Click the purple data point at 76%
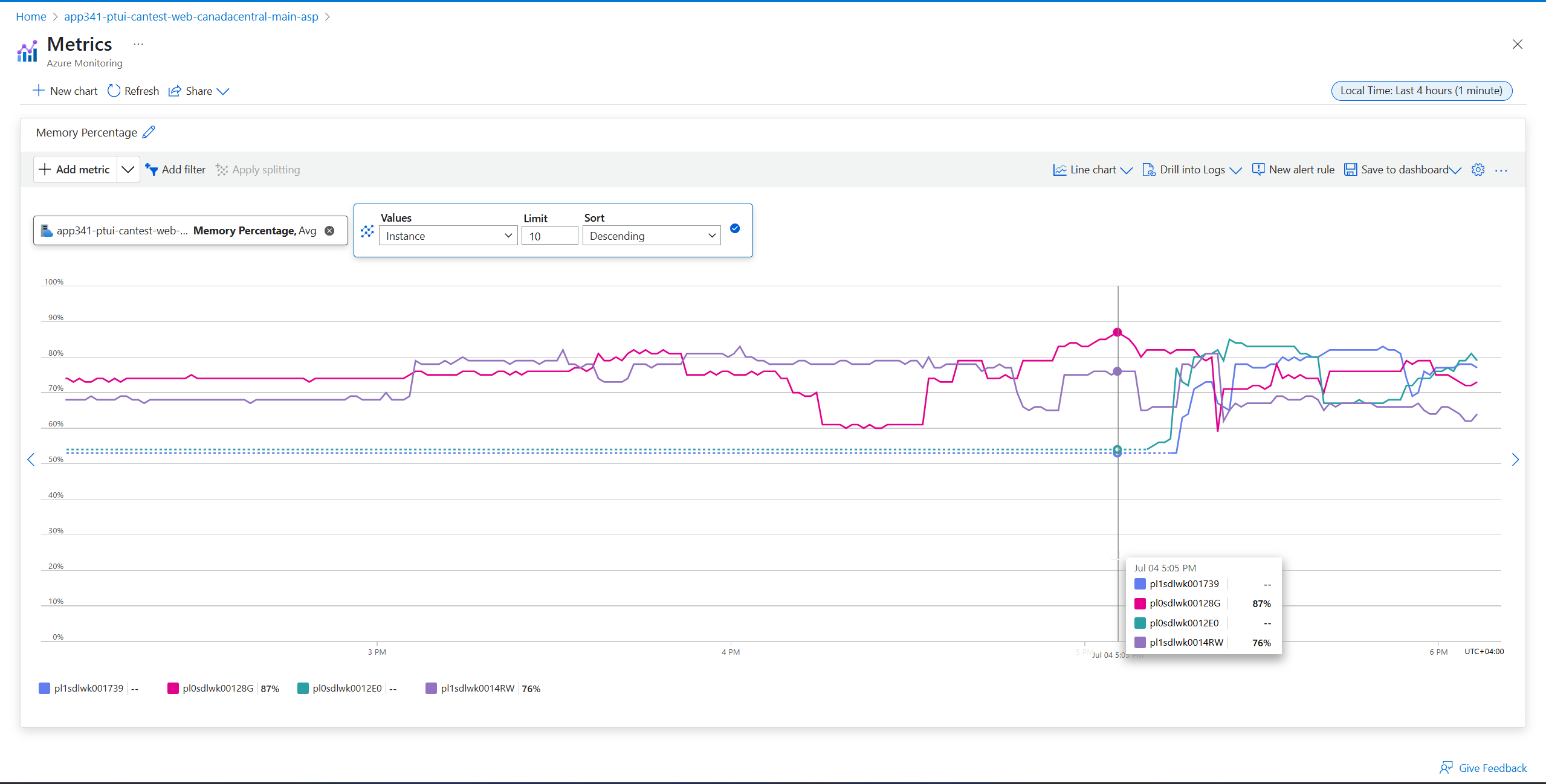This screenshot has width=1546, height=784. click(x=1117, y=371)
